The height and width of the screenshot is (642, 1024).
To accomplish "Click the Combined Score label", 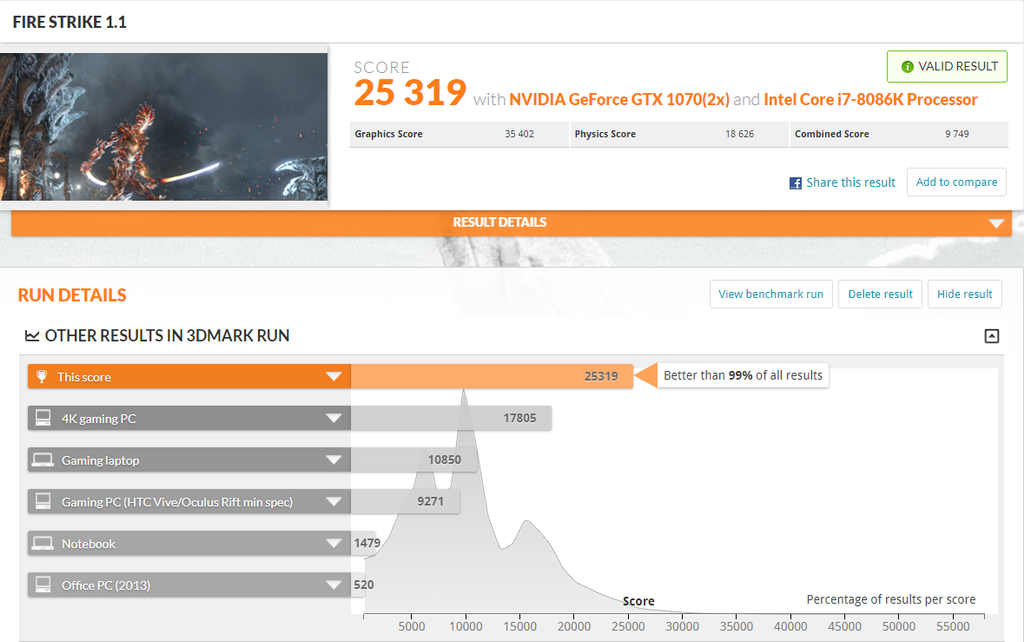I will (x=831, y=134).
